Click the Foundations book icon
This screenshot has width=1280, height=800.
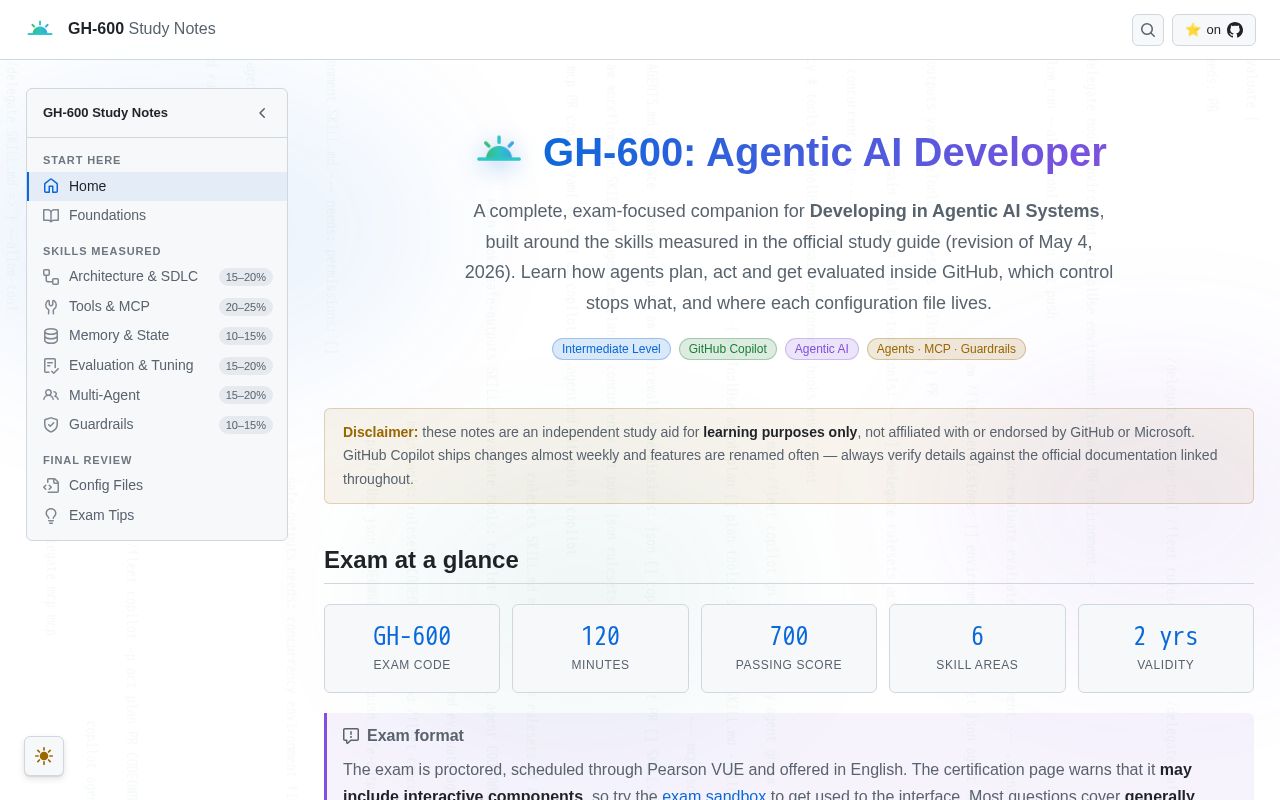pyautogui.click(x=51, y=215)
